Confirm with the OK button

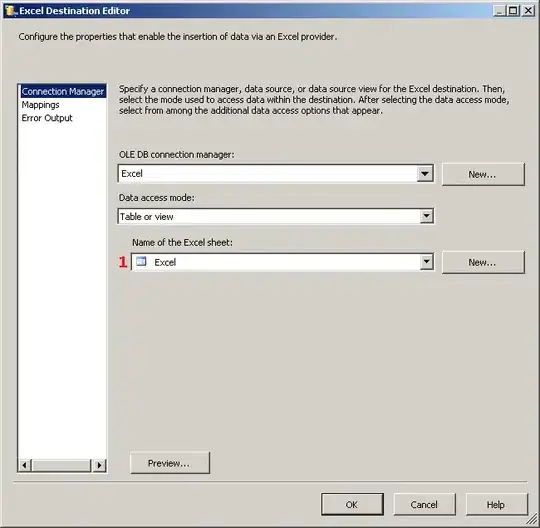tap(352, 504)
